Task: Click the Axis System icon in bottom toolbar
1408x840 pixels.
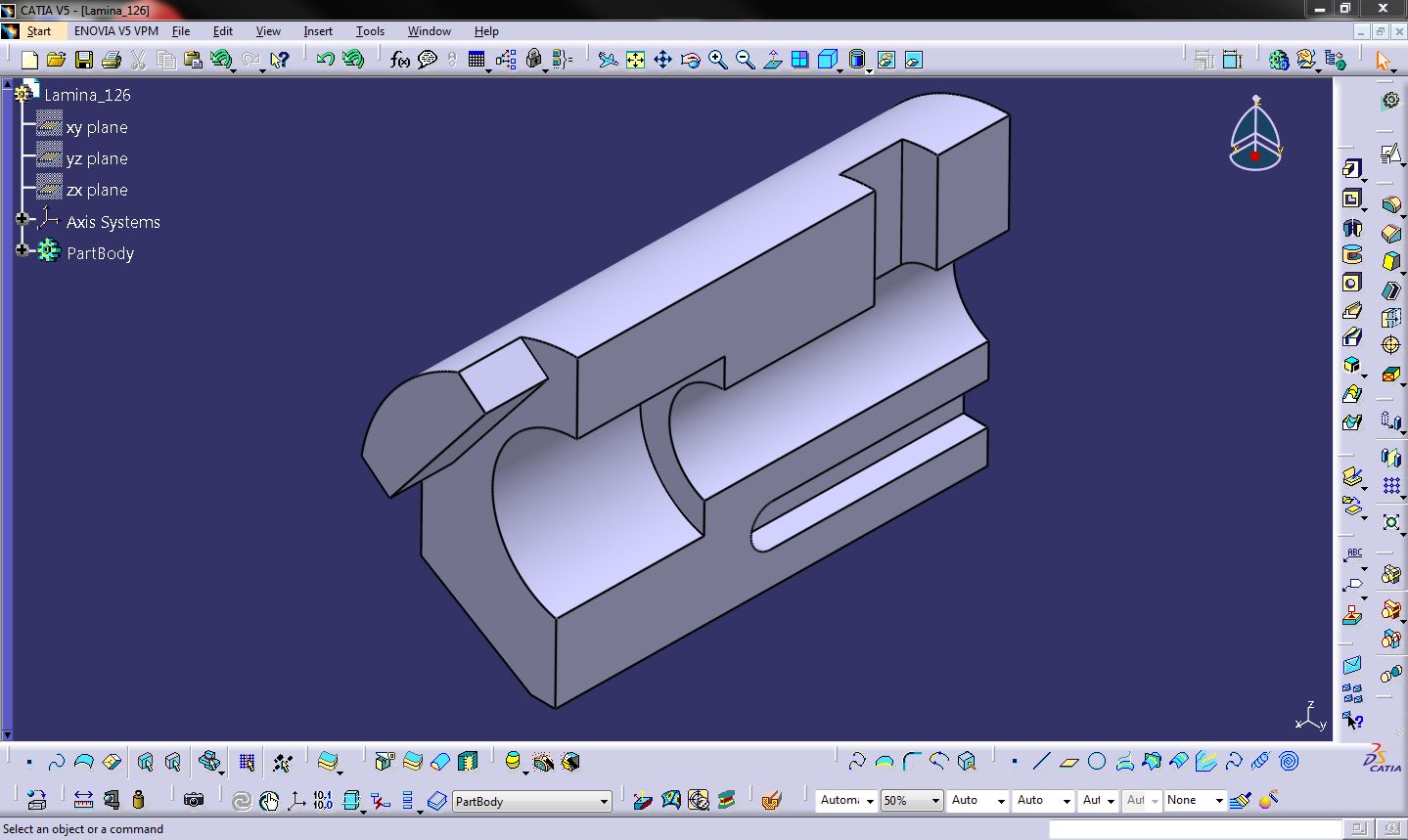Action: pos(295,800)
